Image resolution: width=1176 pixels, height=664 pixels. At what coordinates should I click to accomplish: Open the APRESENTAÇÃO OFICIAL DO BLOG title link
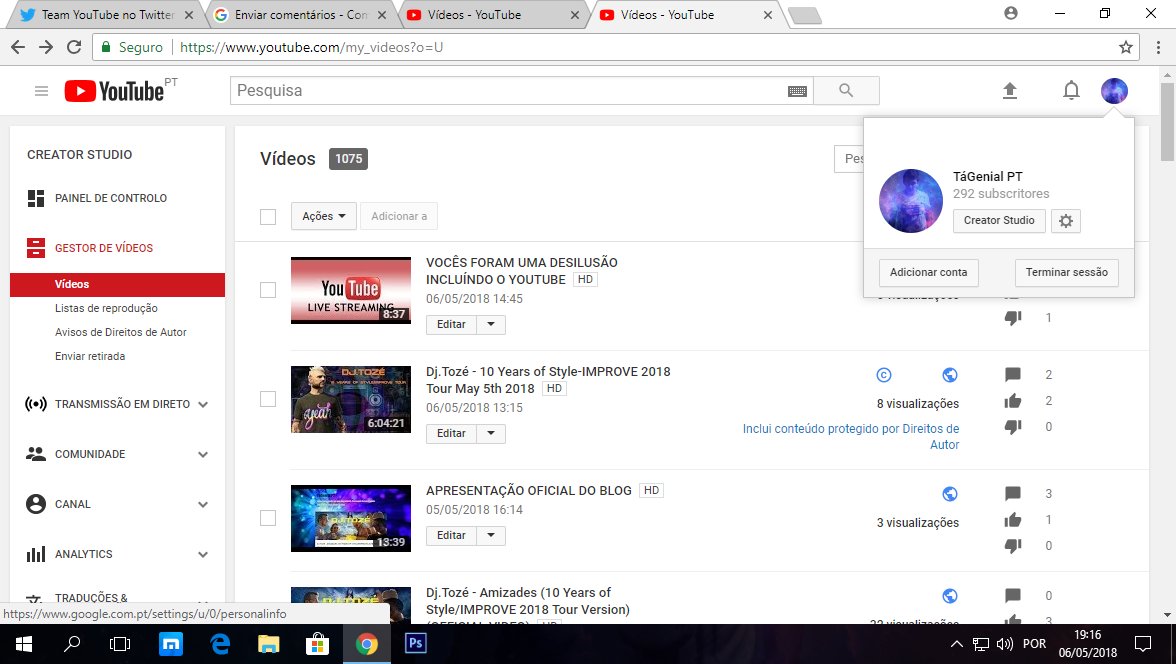529,491
